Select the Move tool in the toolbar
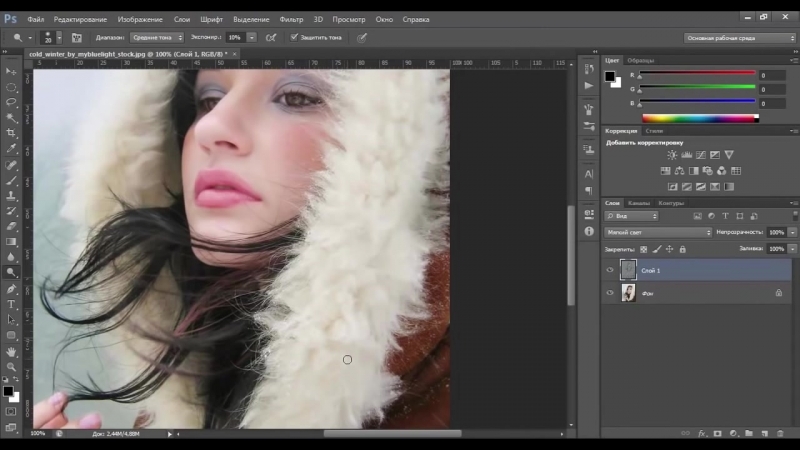The width and height of the screenshot is (800, 450). pyautogui.click(x=11, y=72)
